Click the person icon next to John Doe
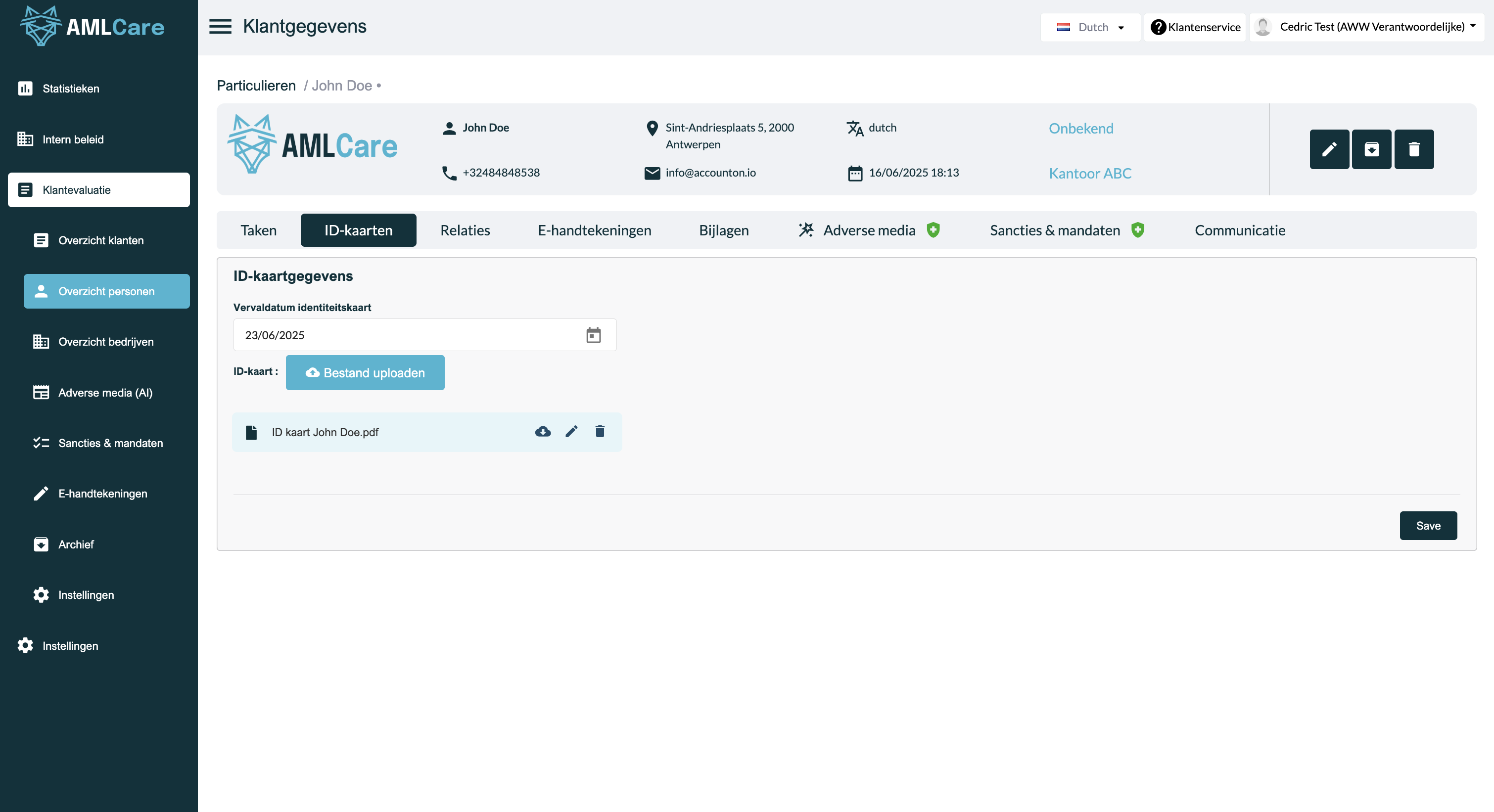The width and height of the screenshot is (1494, 812). [x=449, y=128]
